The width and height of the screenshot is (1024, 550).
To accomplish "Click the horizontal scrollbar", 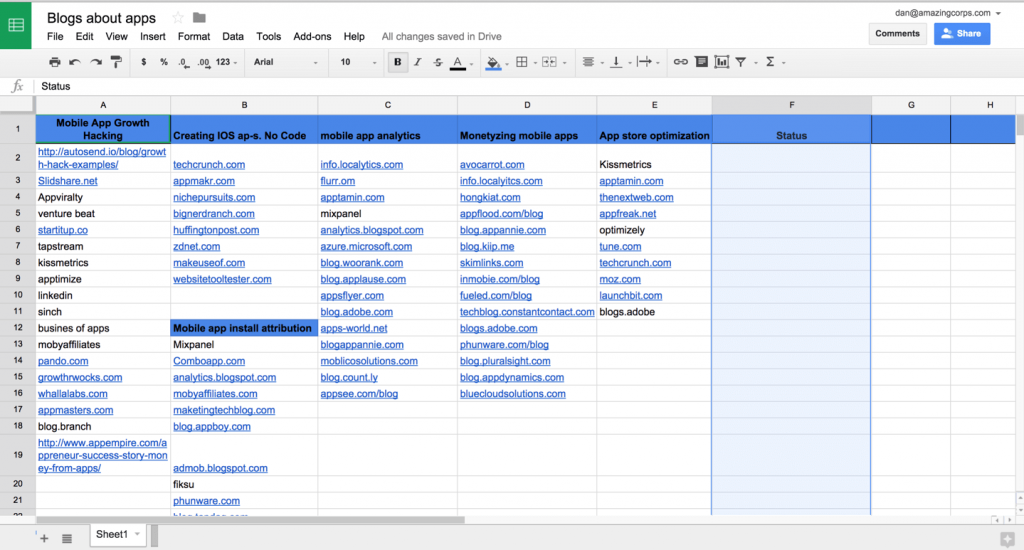I will coord(250,520).
